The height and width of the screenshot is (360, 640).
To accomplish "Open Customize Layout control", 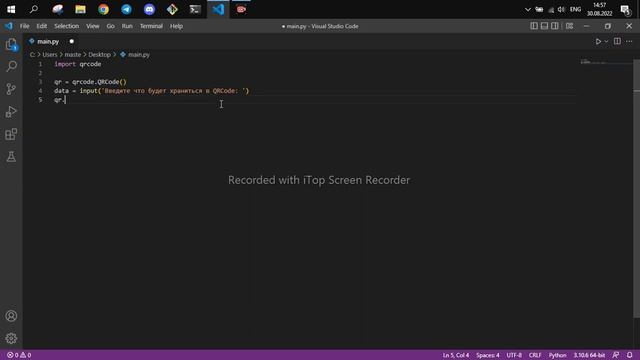I will [x=569, y=26].
